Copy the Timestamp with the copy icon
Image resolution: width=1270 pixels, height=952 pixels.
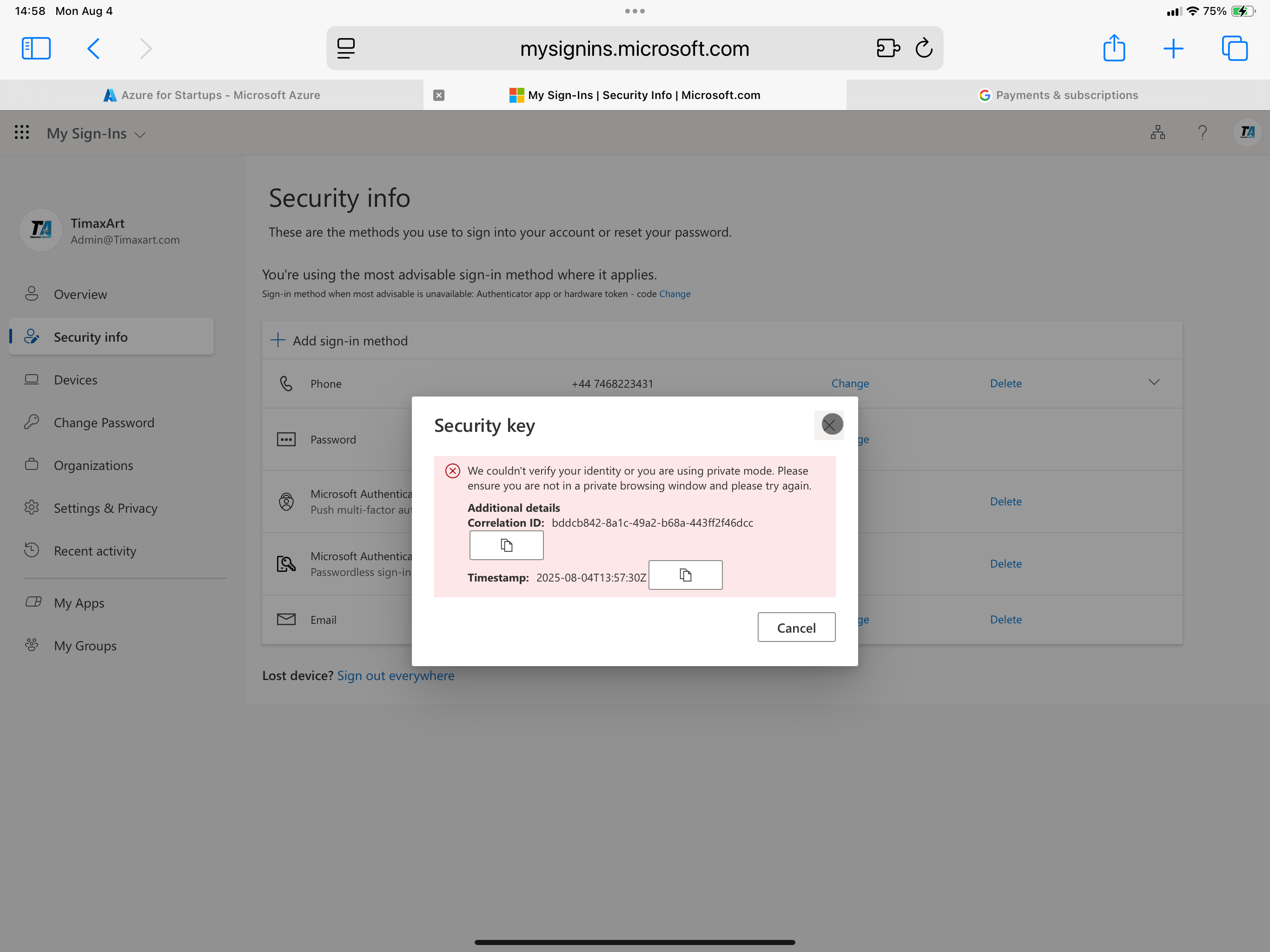click(x=685, y=575)
